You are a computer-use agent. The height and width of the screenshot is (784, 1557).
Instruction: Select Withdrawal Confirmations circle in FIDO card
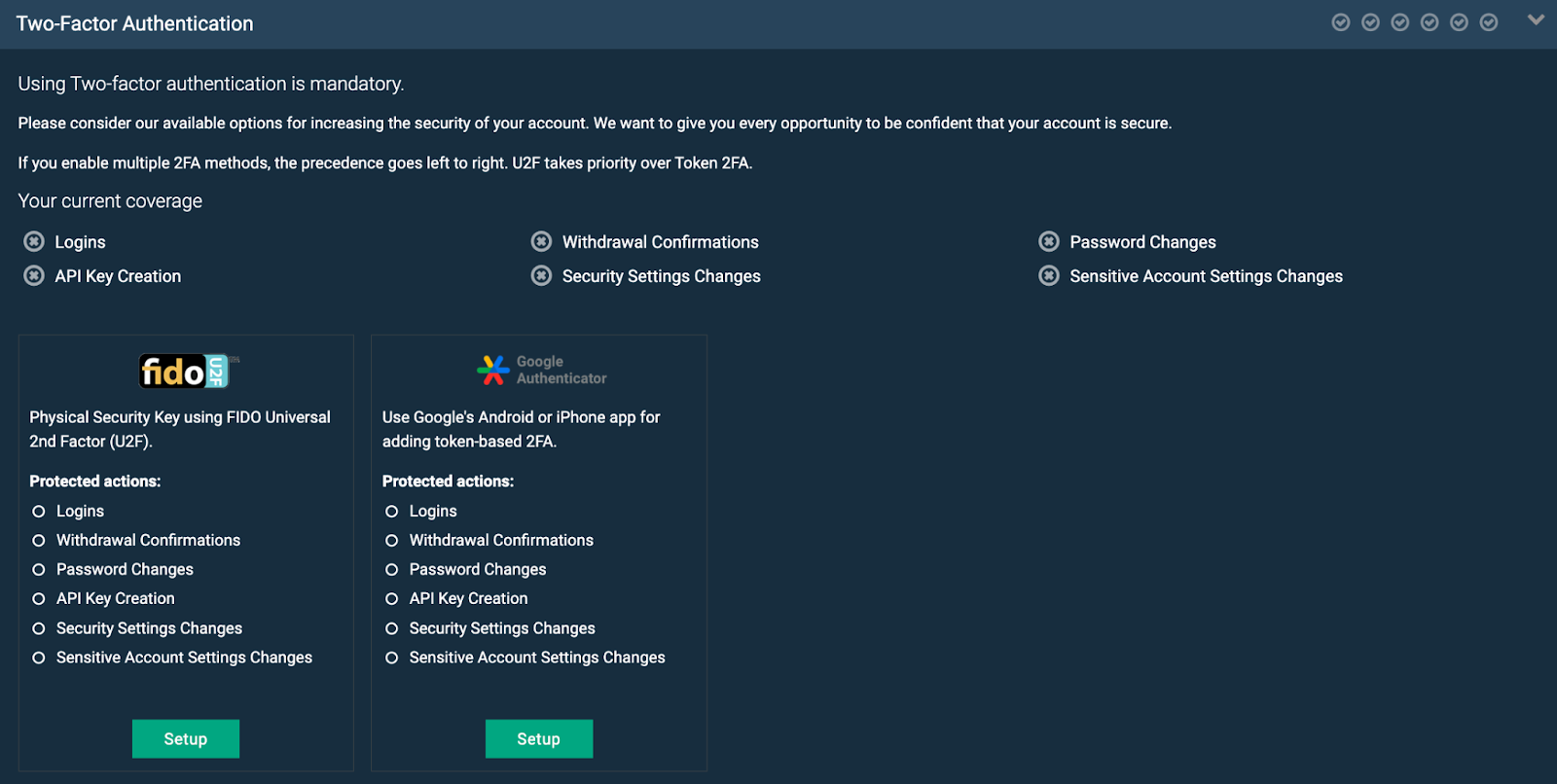tap(39, 540)
